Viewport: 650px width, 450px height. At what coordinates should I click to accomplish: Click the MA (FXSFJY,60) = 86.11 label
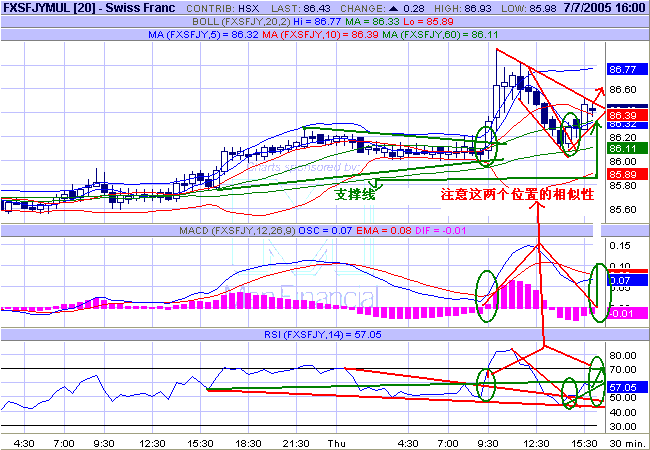[440, 35]
